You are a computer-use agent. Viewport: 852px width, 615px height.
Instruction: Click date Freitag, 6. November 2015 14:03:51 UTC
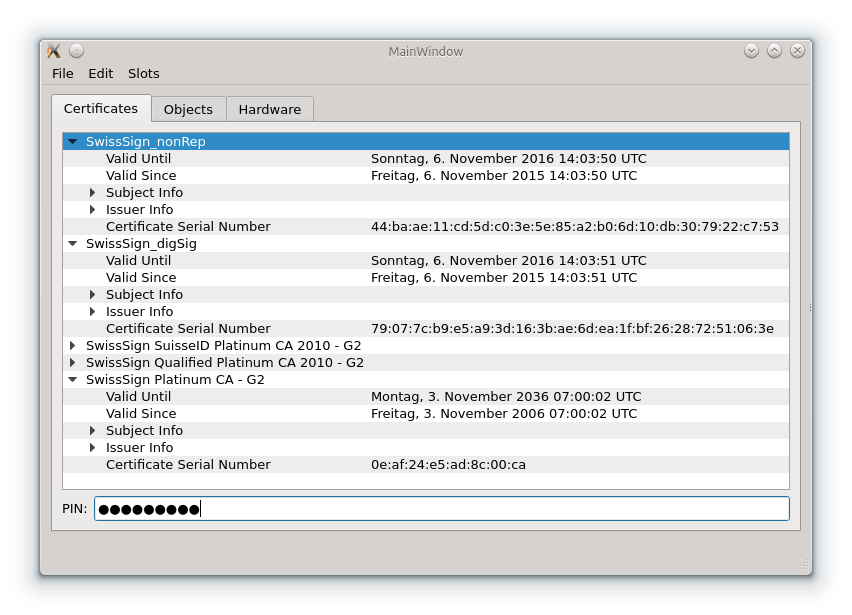(x=504, y=278)
